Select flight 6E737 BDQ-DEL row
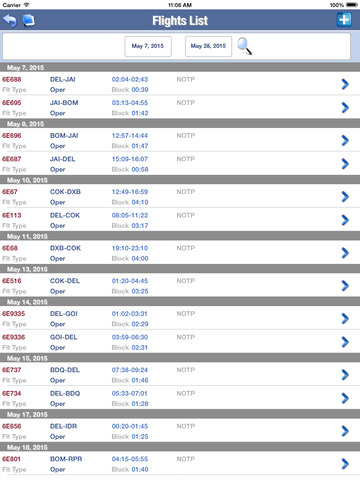360x480 pixels. [180, 375]
